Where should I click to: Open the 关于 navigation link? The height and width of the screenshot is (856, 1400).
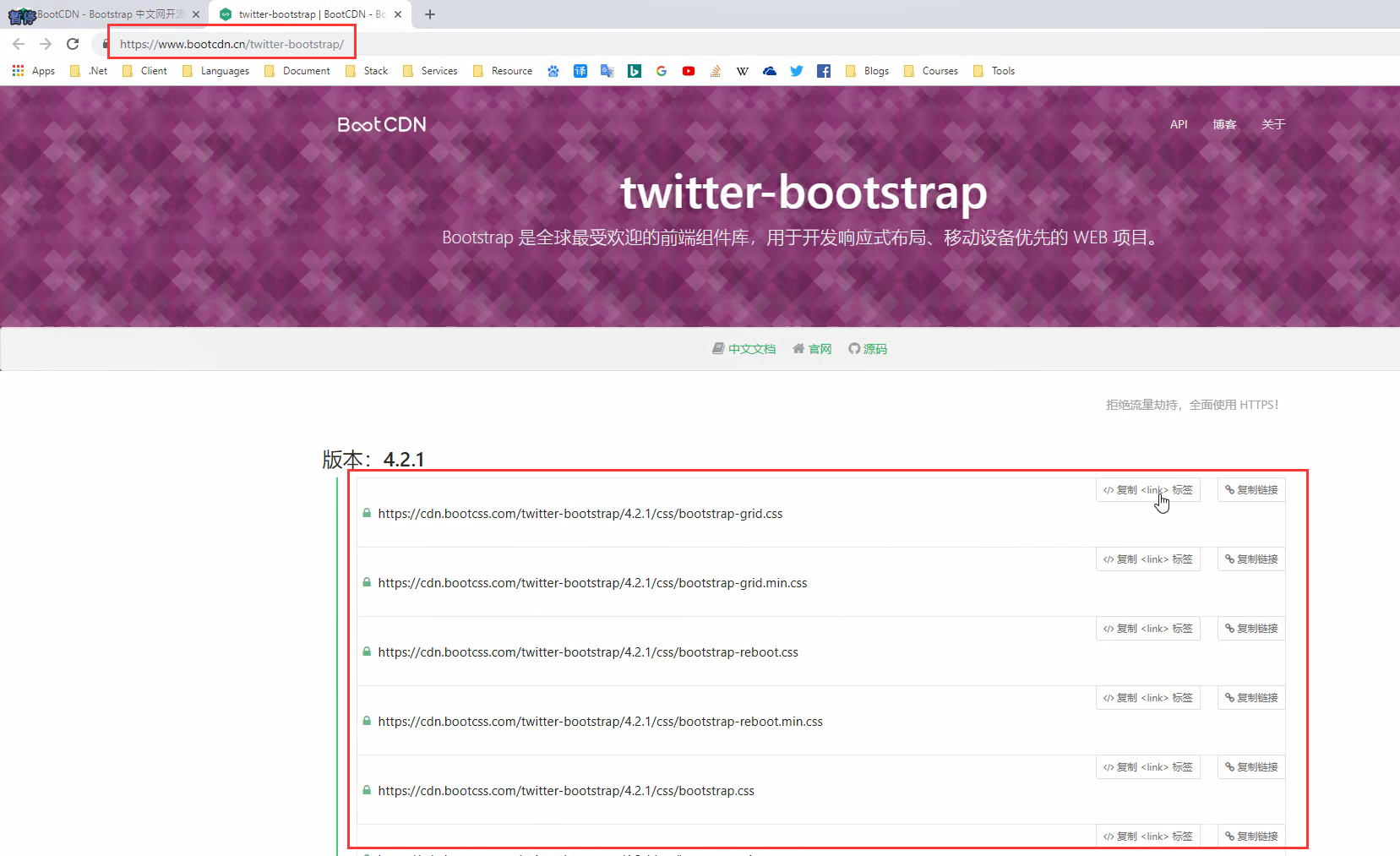(1273, 124)
